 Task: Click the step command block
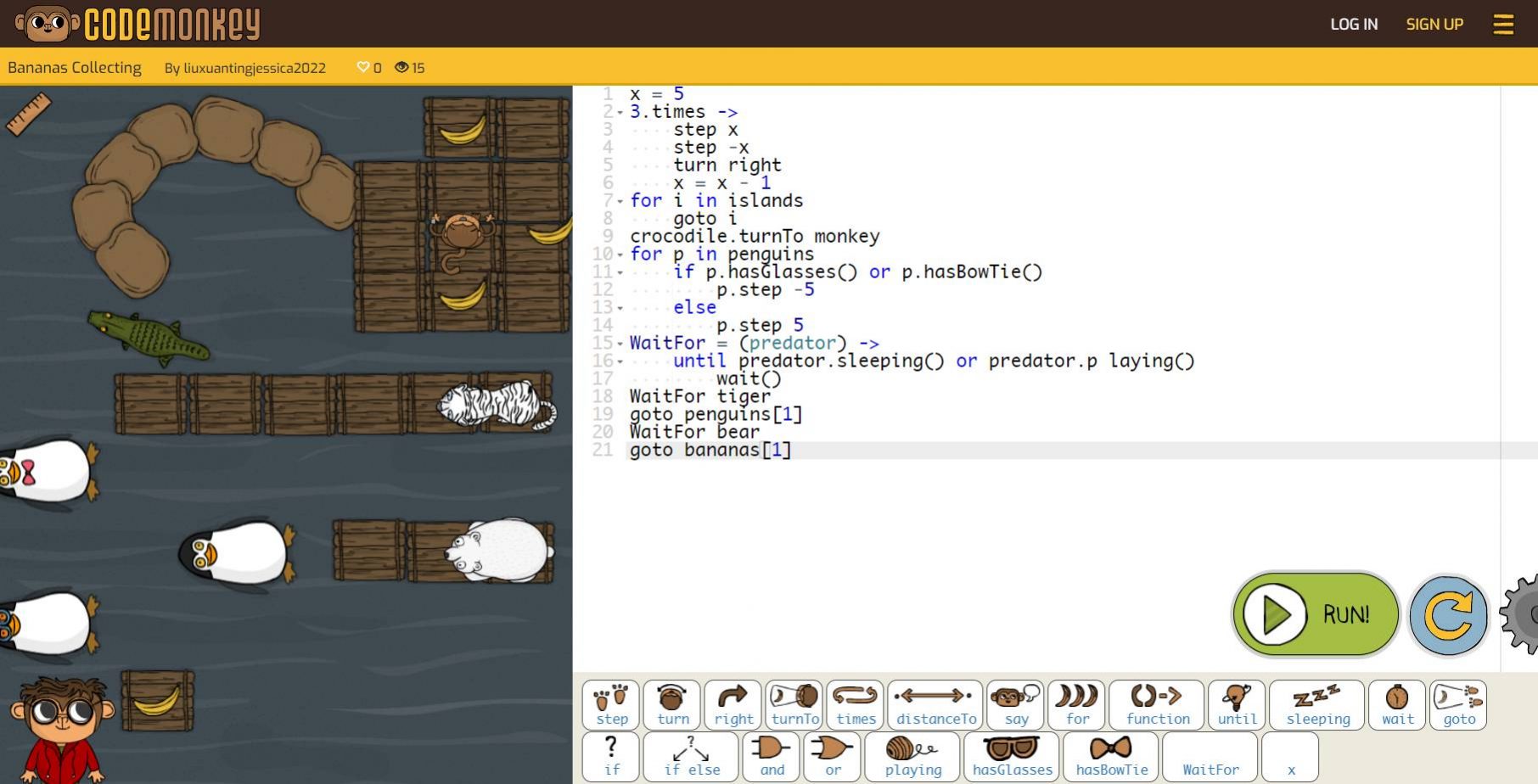tap(611, 705)
